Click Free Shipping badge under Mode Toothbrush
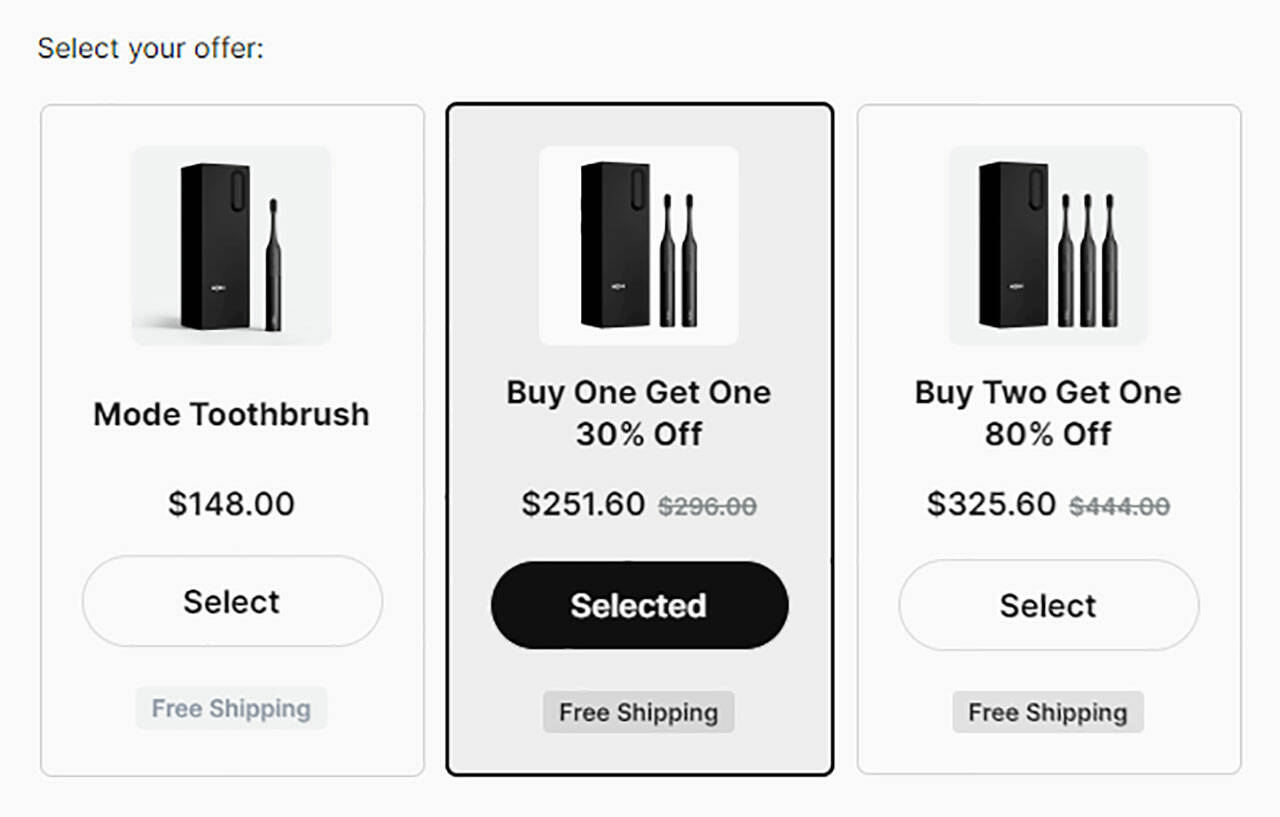Image resolution: width=1280 pixels, height=817 pixels. pyautogui.click(x=232, y=708)
